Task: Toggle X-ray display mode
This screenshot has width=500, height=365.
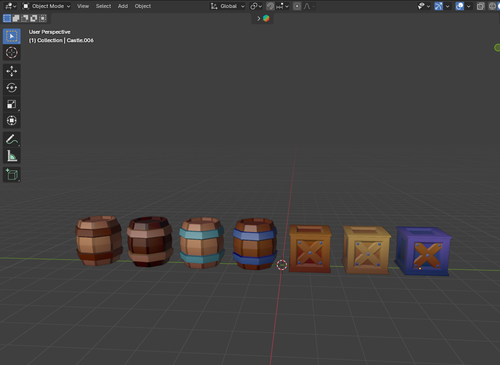Action: point(480,6)
